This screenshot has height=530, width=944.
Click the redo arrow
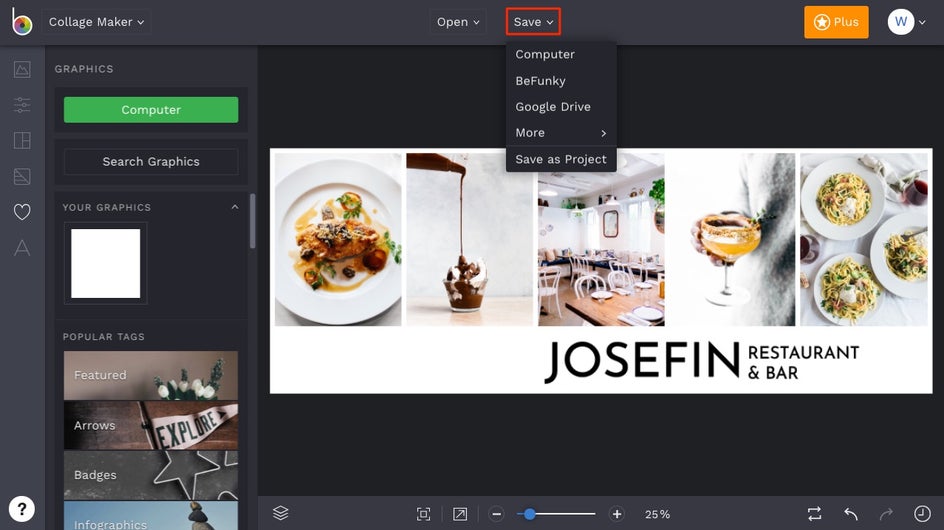click(x=886, y=514)
